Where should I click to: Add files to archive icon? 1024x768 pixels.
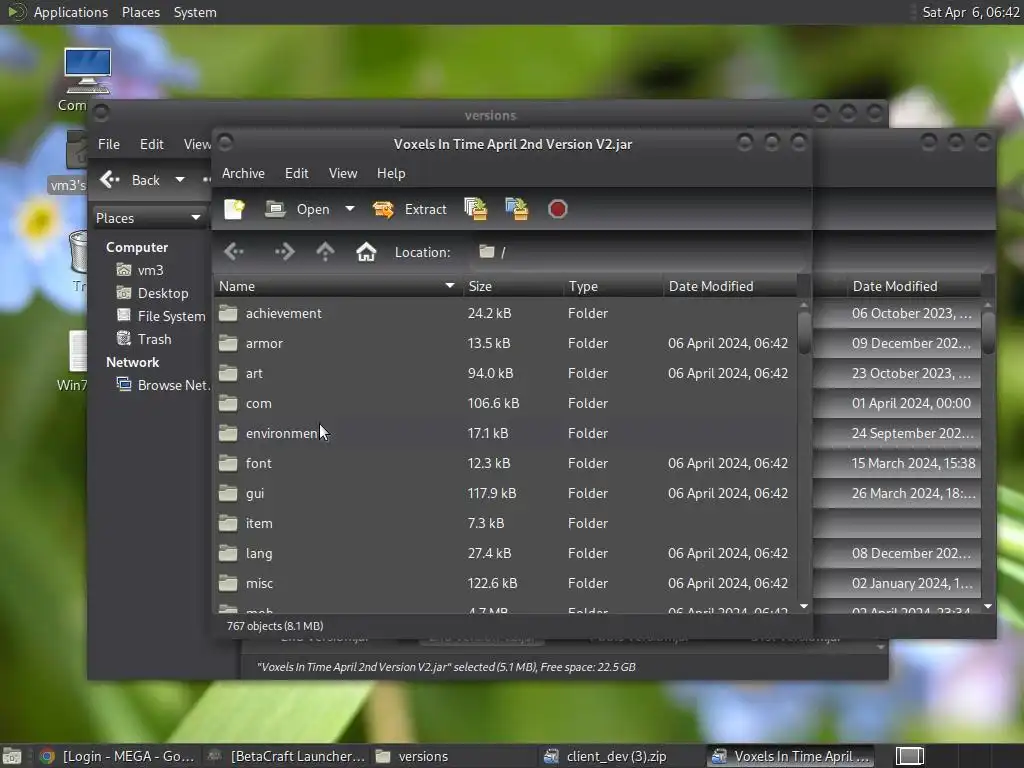(x=475, y=209)
